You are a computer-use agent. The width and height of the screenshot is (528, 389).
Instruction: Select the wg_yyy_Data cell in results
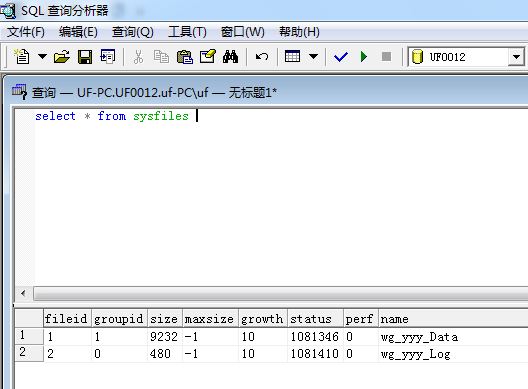tap(419, 337)
